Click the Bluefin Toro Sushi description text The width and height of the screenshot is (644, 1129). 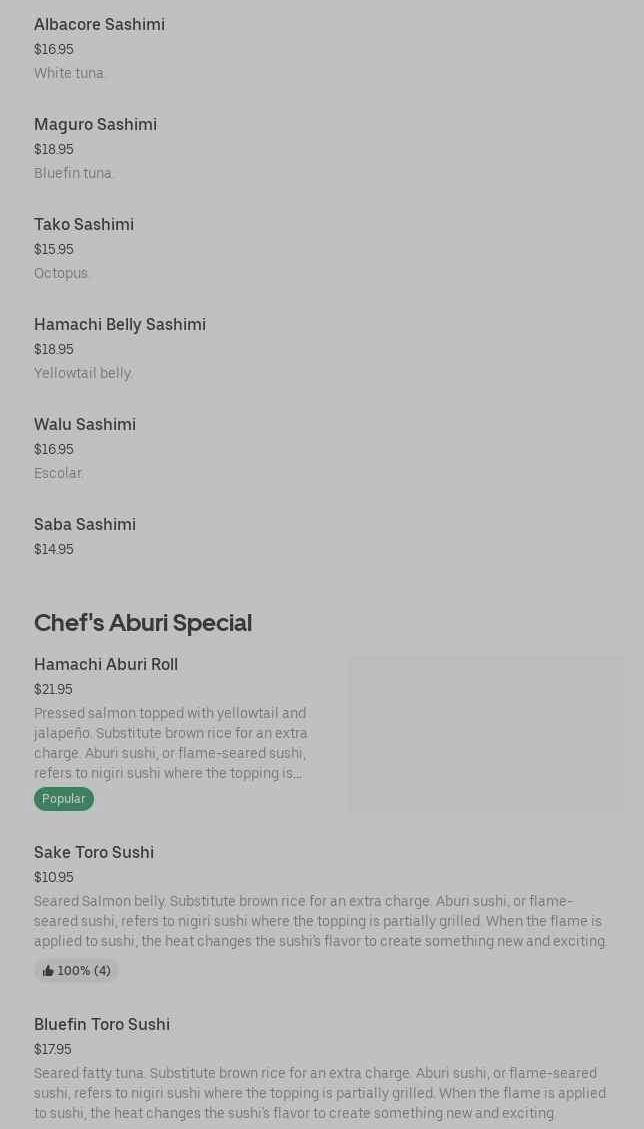coord(320,1093)
